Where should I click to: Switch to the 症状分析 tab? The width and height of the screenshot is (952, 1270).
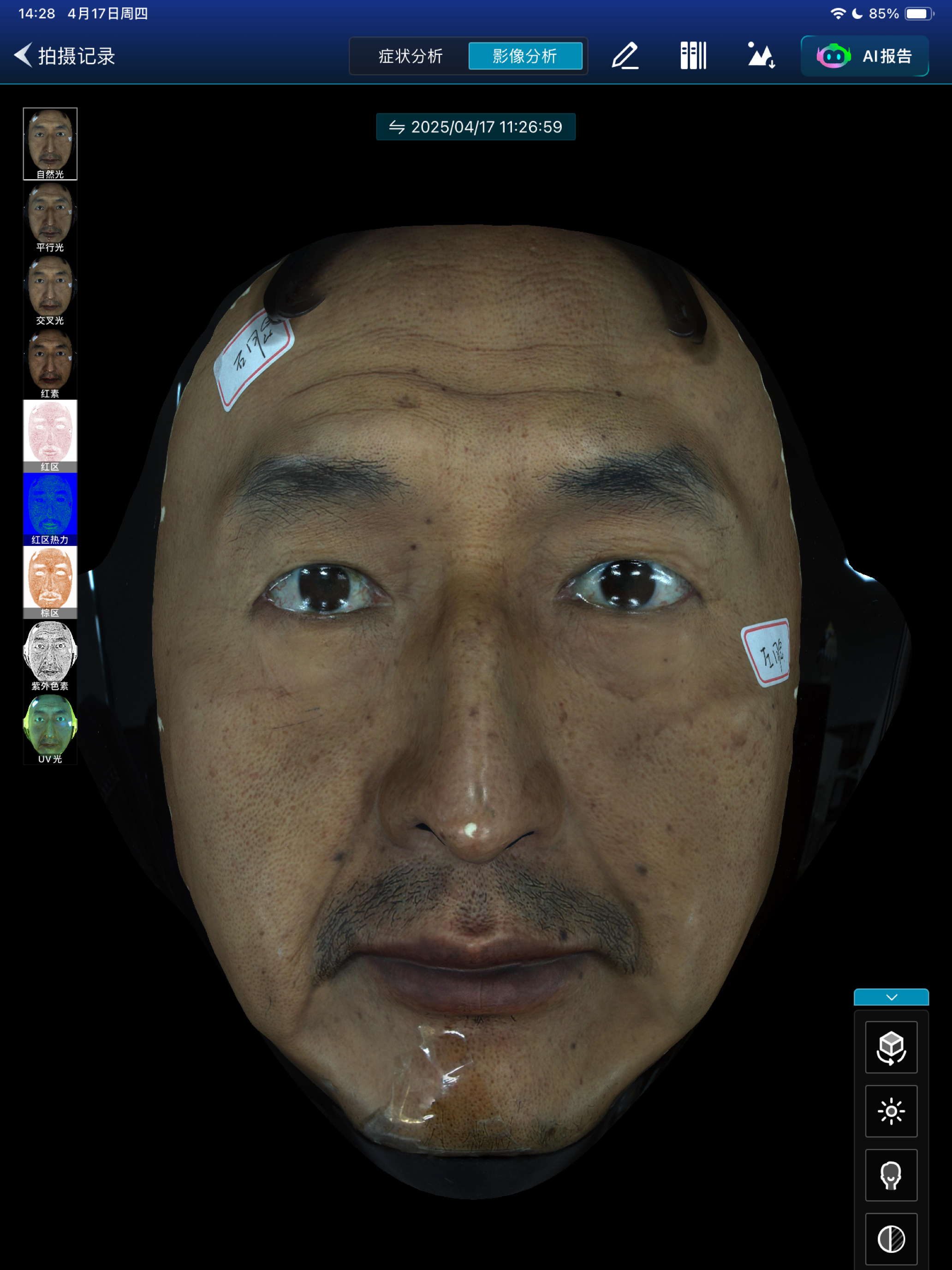click(x=411, y=56)
